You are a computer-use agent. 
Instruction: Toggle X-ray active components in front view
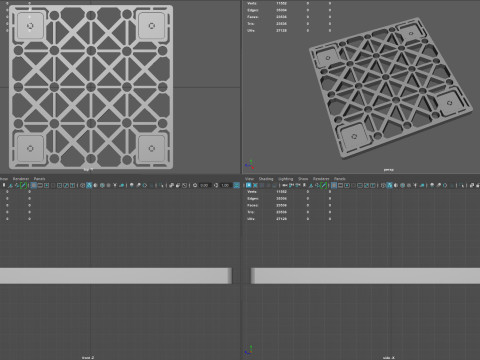pyautogui.click(x=178, y=185)
